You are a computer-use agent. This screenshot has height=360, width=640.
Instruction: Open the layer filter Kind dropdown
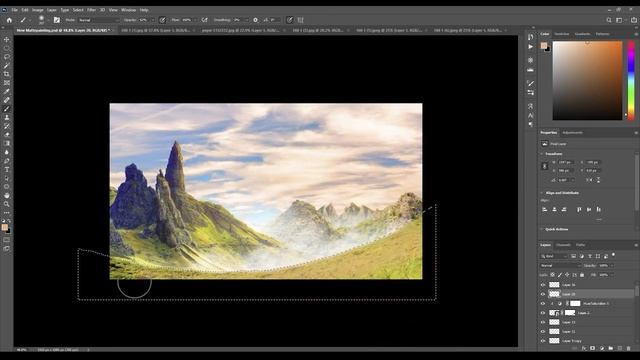point(554,256)
